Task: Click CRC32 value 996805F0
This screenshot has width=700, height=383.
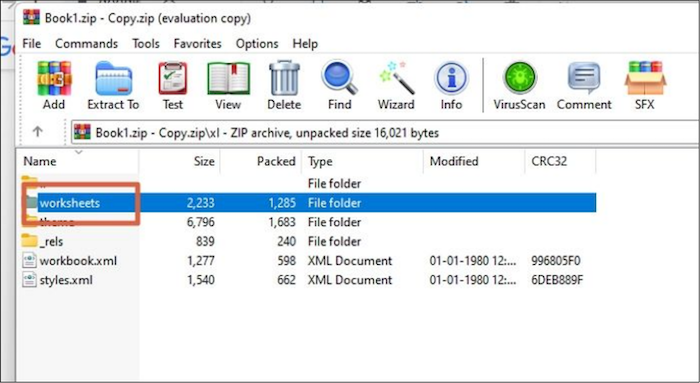Action: (x=556, y=261)
